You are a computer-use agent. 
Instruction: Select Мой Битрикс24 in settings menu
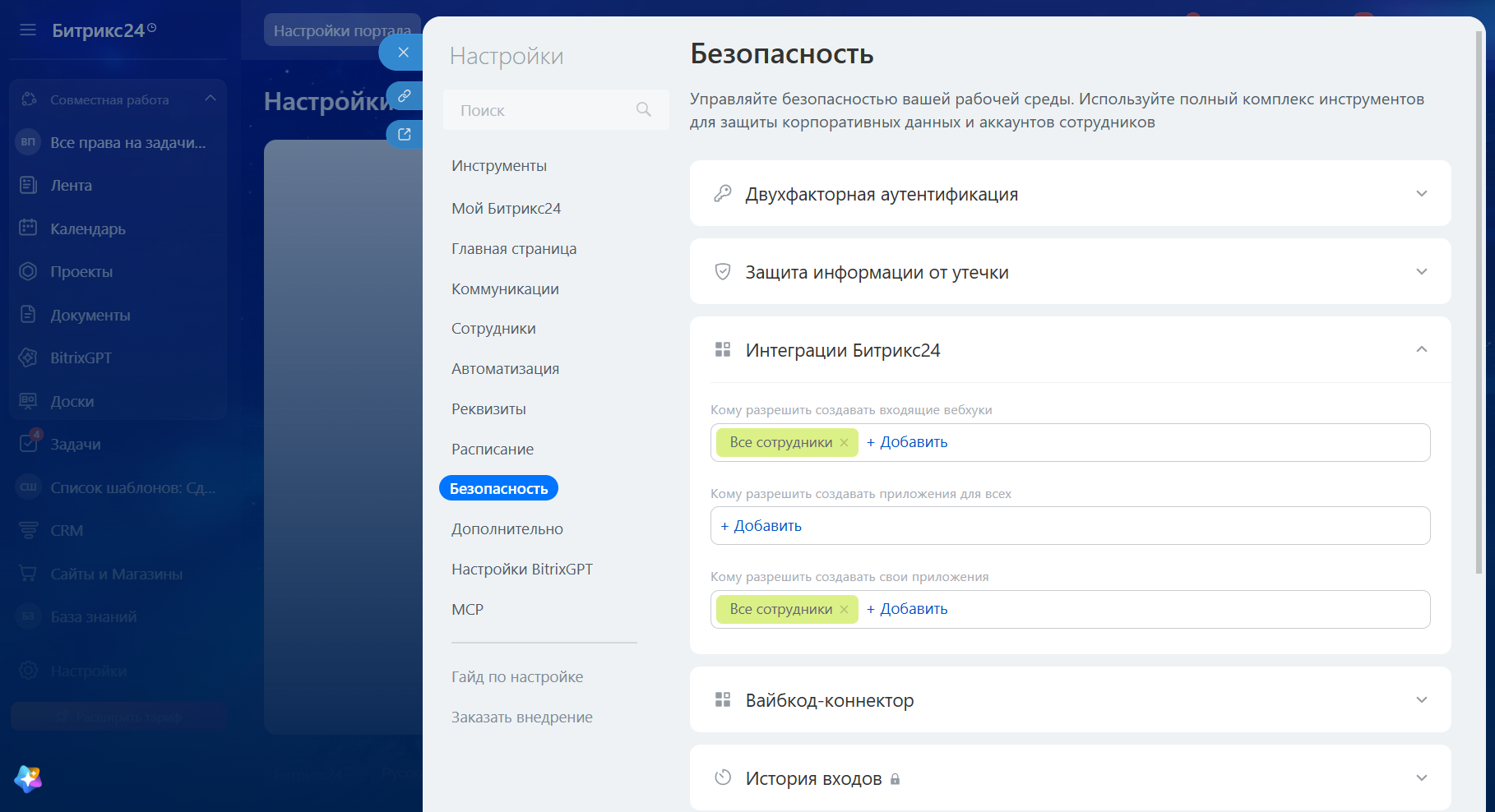point(506,209)
